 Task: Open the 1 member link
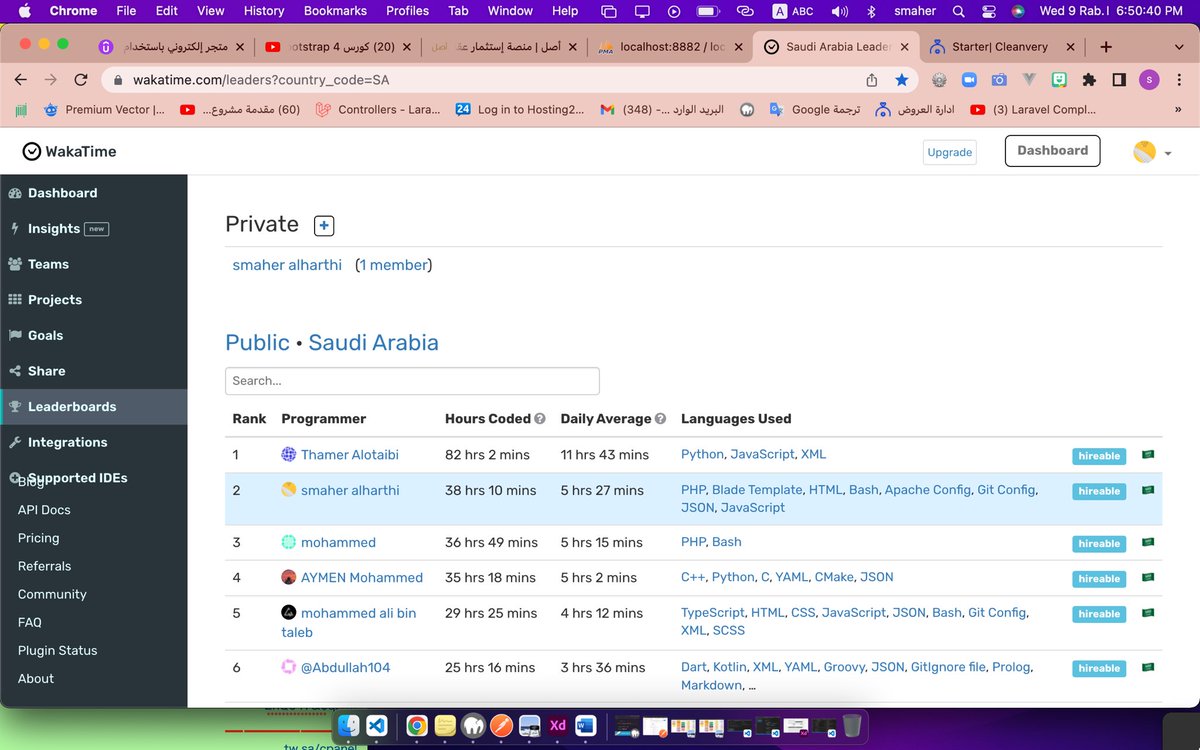click(395, 265)
